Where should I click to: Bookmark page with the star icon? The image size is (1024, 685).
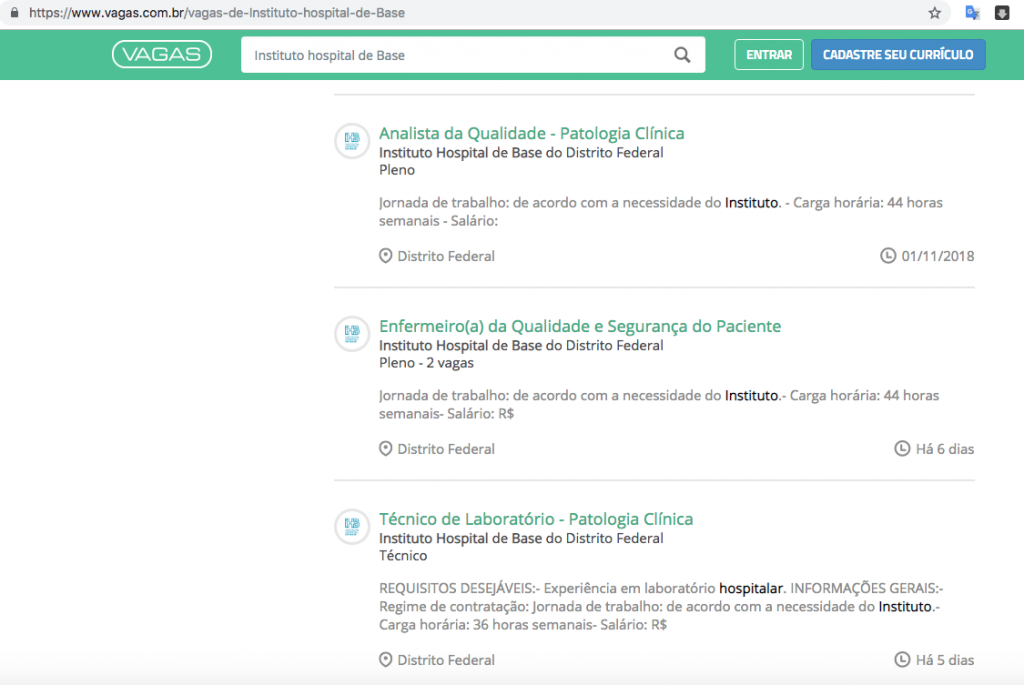pyautogui.click(x=935, y=13)
